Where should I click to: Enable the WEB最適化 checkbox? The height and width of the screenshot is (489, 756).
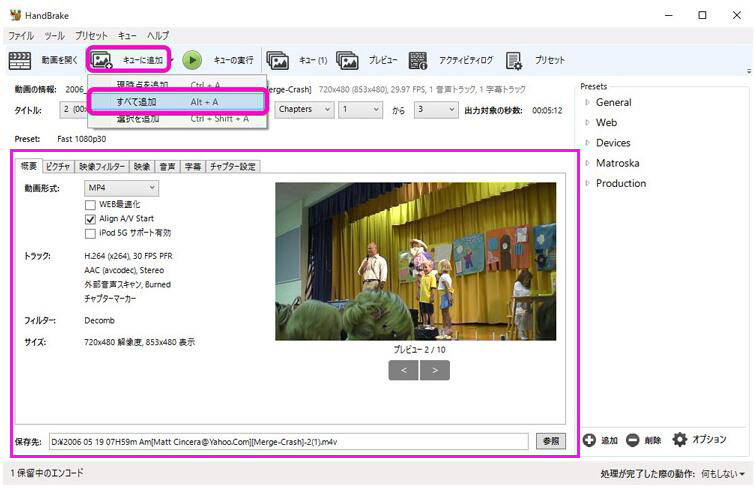pyautogui.click(x=90, y=205)
